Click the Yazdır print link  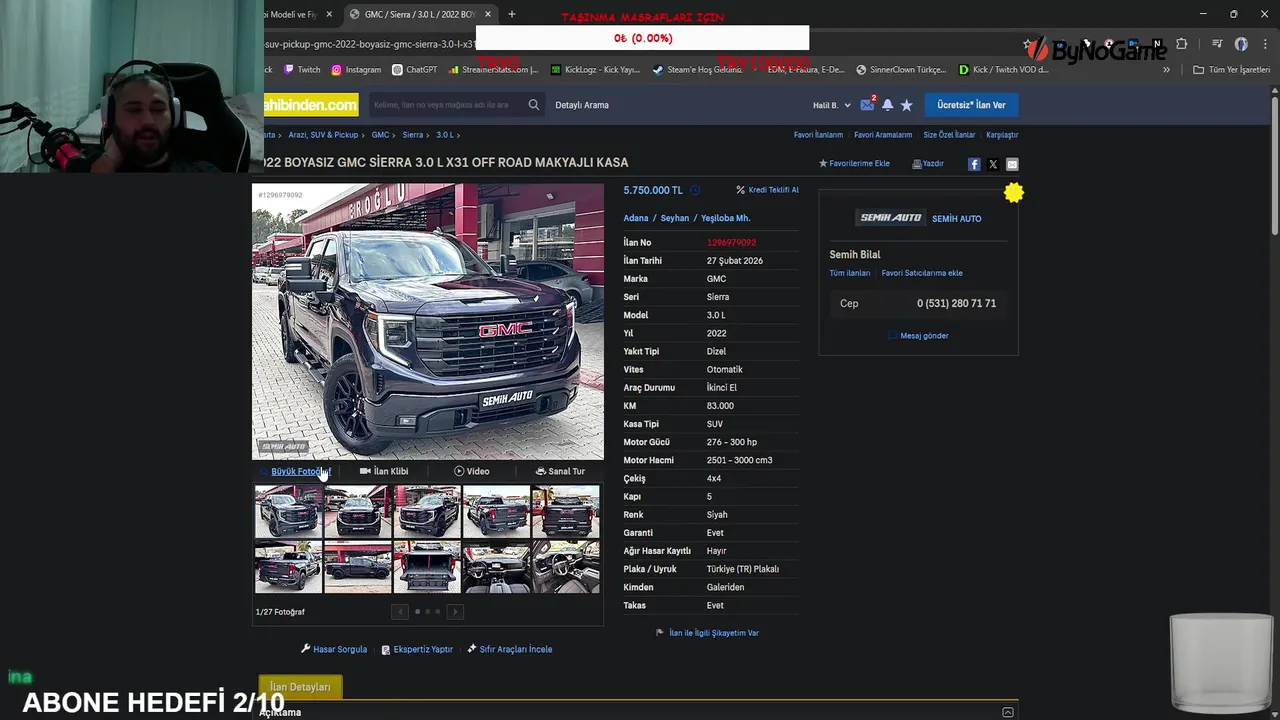coord(928,163)
